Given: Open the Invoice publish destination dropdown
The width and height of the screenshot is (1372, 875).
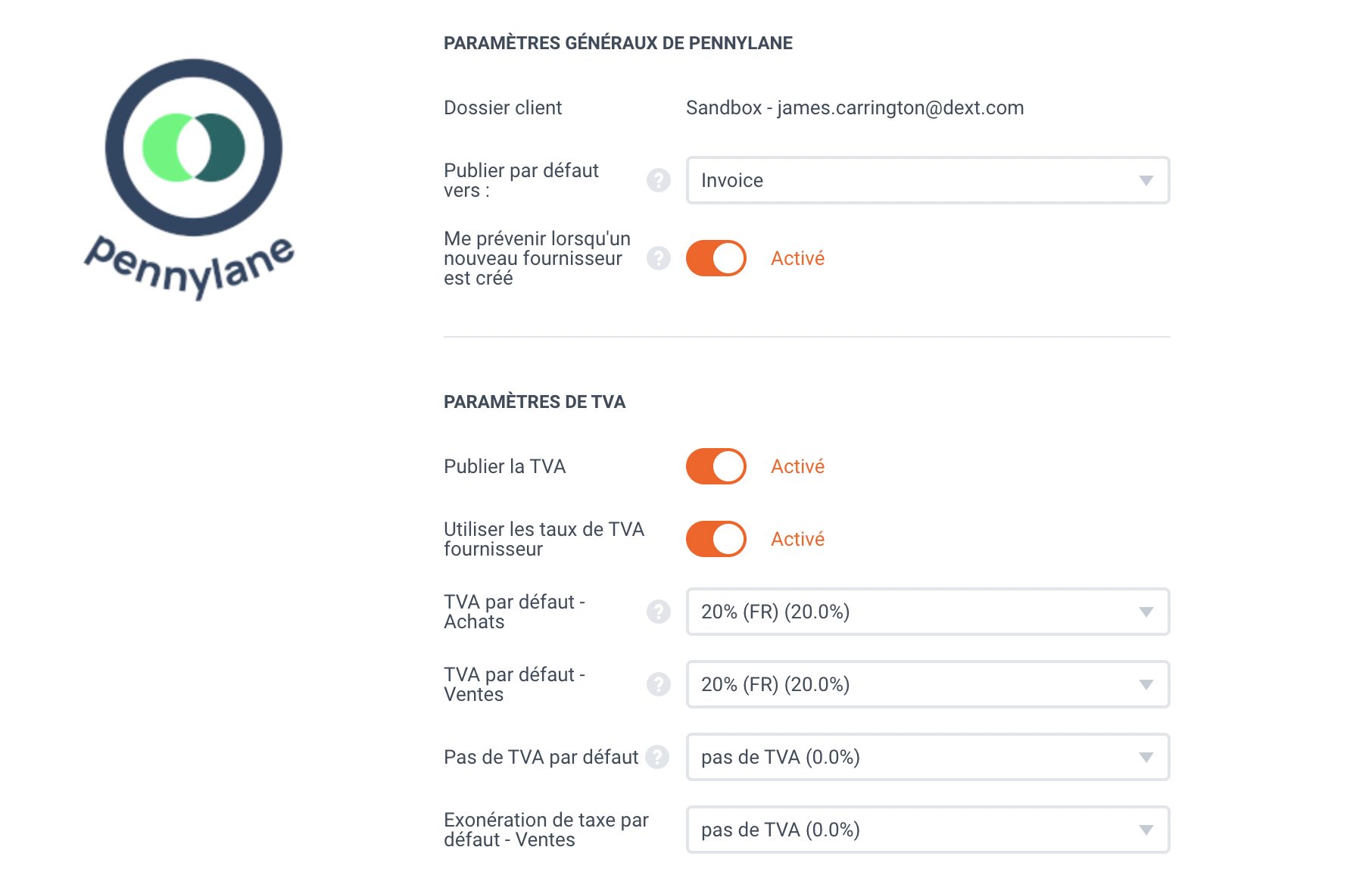Looking at the screenshot, I should (928, 180).
